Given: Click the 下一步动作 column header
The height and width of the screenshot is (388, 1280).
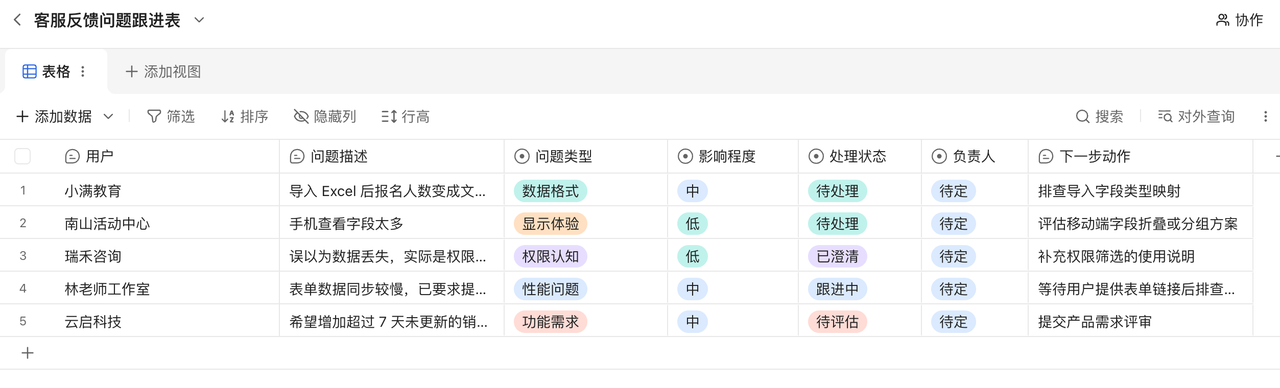Looking at the screenshot, I should 1141,157.
